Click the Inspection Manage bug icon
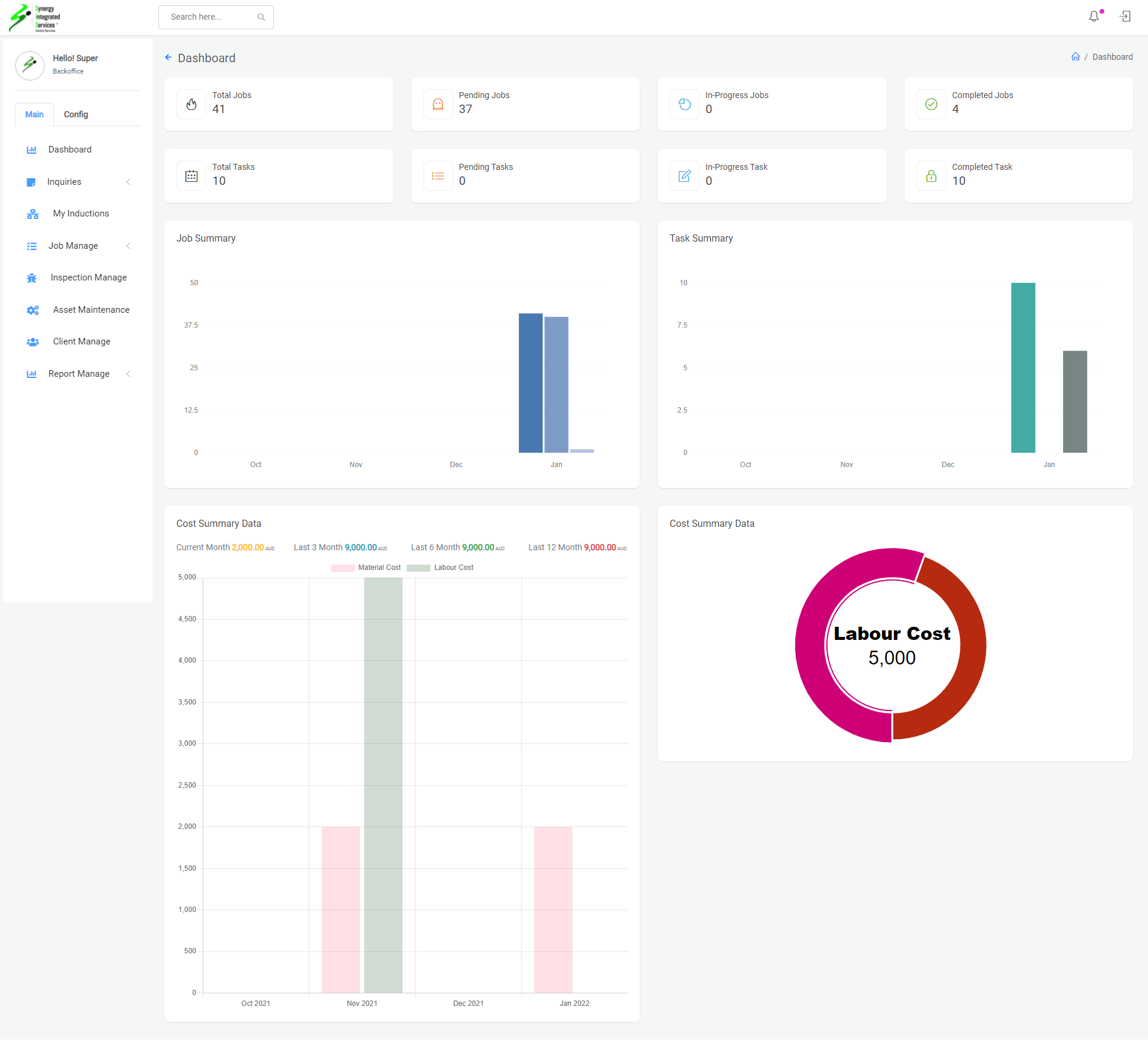 pyautogui.click(x=32, y=278)
